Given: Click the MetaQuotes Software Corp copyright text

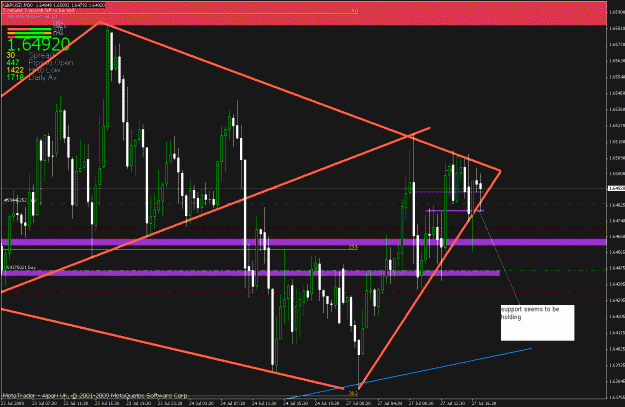Looking at the screenshot, I should 94,395.
